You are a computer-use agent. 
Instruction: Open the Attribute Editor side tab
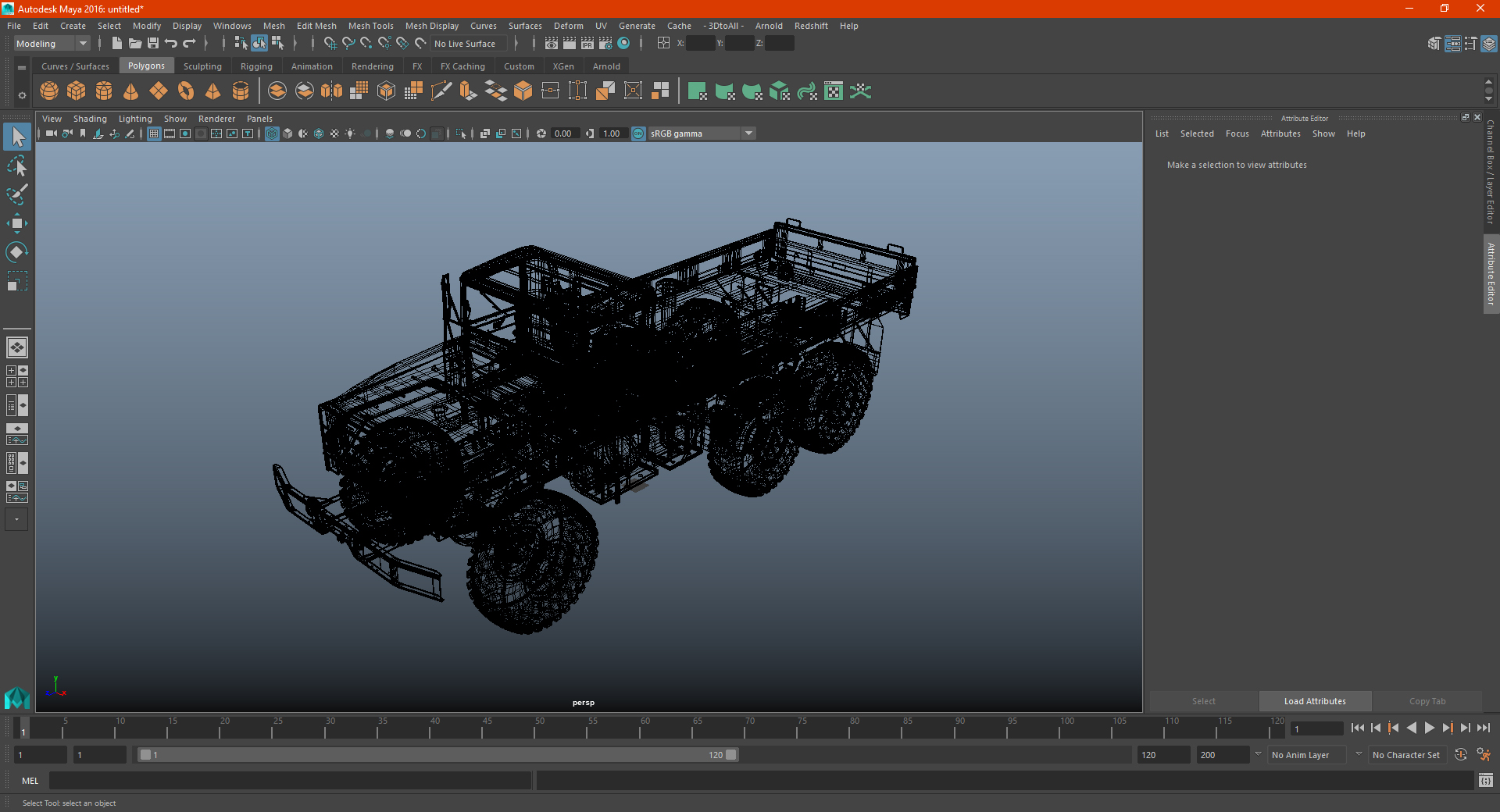tap(1491, 273)
